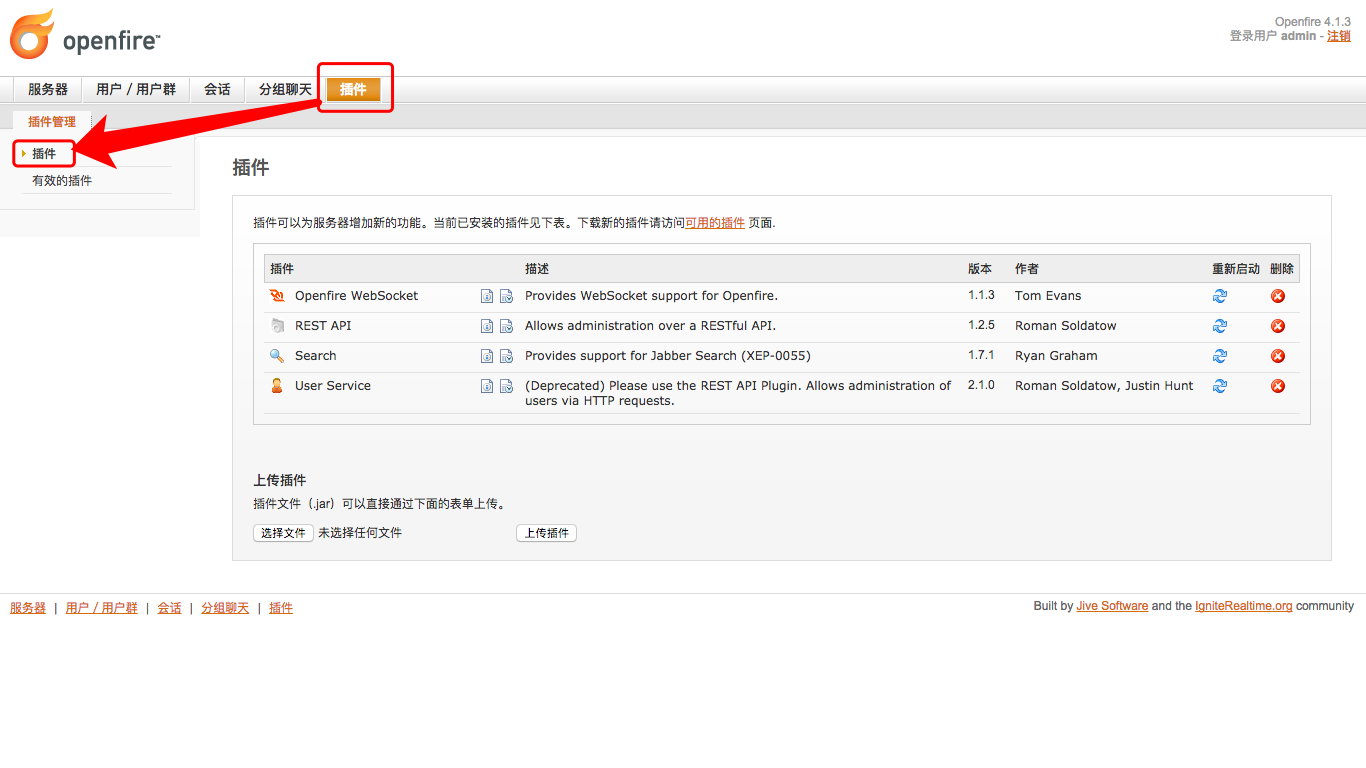
Task: Click author 'Ryan Graham'
Action: (1056, 356)
